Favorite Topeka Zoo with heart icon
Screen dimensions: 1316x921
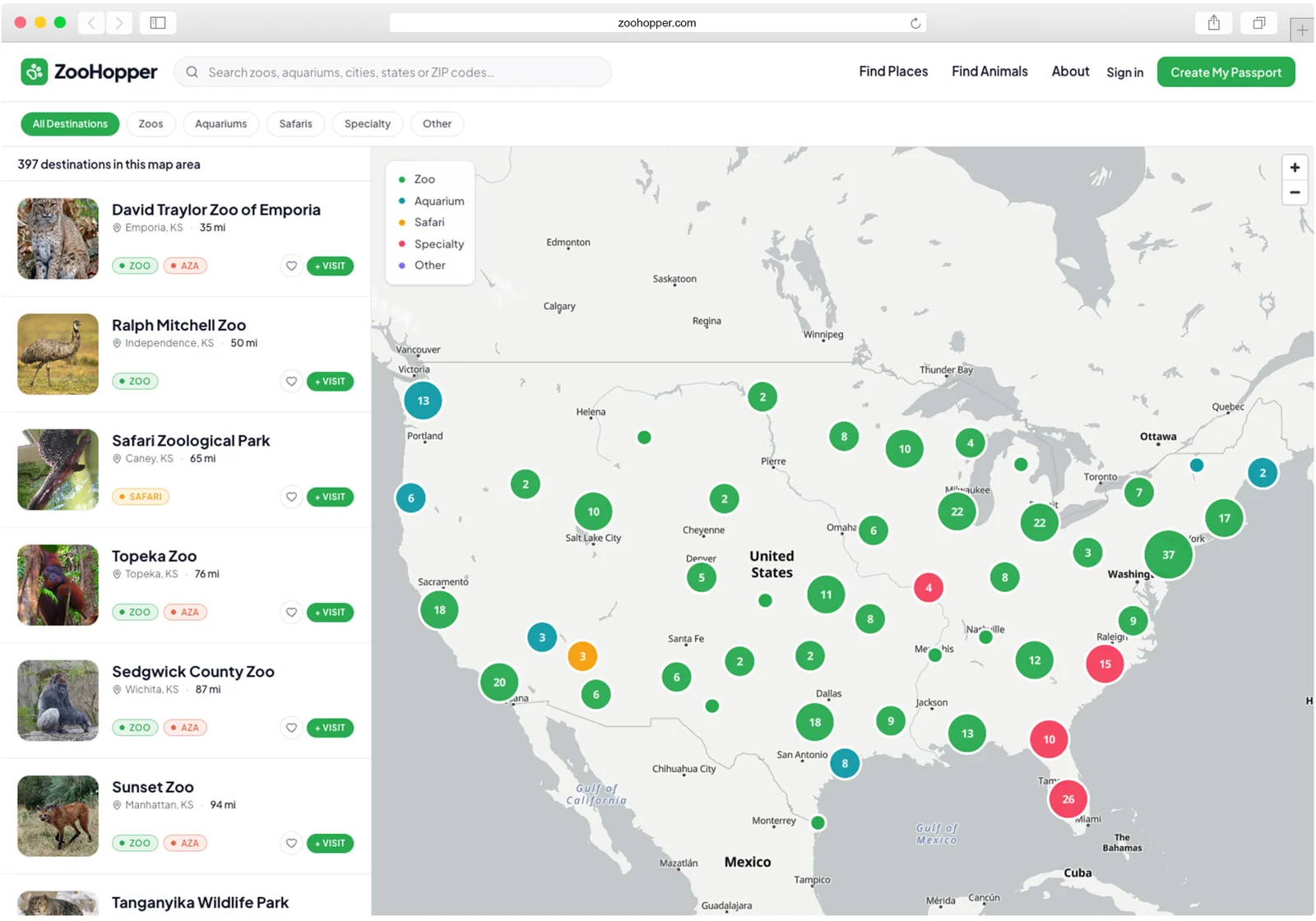pyautogui.click(x=291, y=613)
